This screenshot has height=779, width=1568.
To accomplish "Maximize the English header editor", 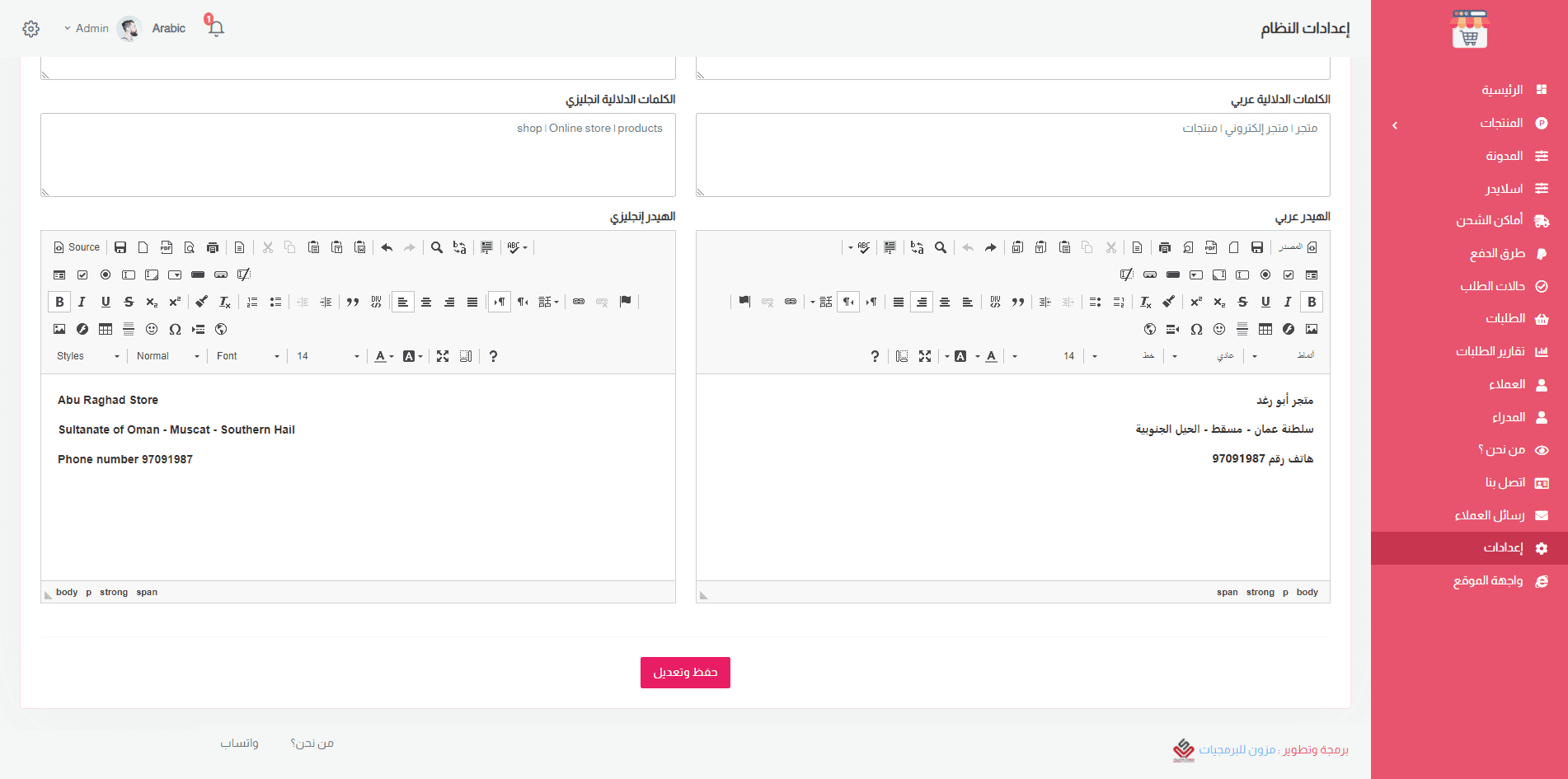I will point(443,356).
